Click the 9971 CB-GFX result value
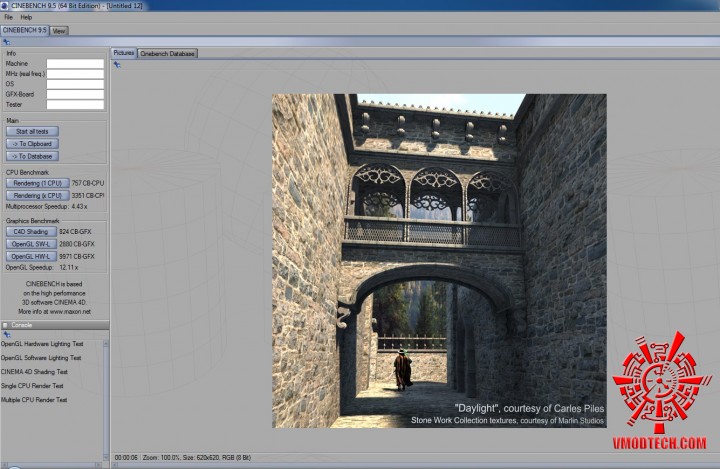The image size is (720, 469). coord(77,257)
